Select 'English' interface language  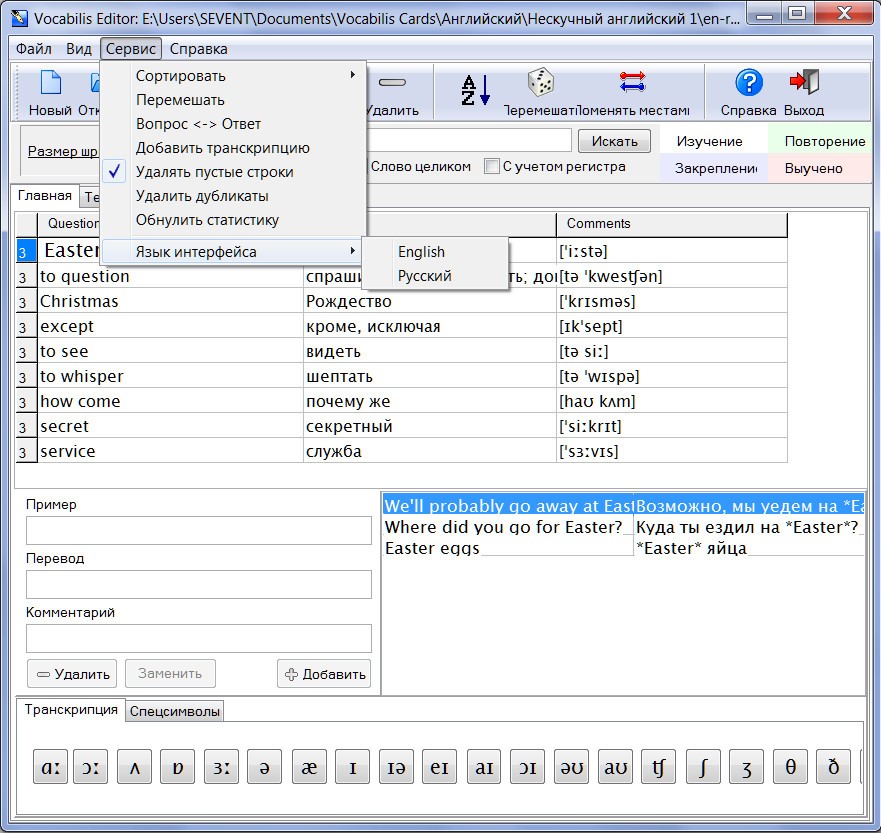(435, 252)
